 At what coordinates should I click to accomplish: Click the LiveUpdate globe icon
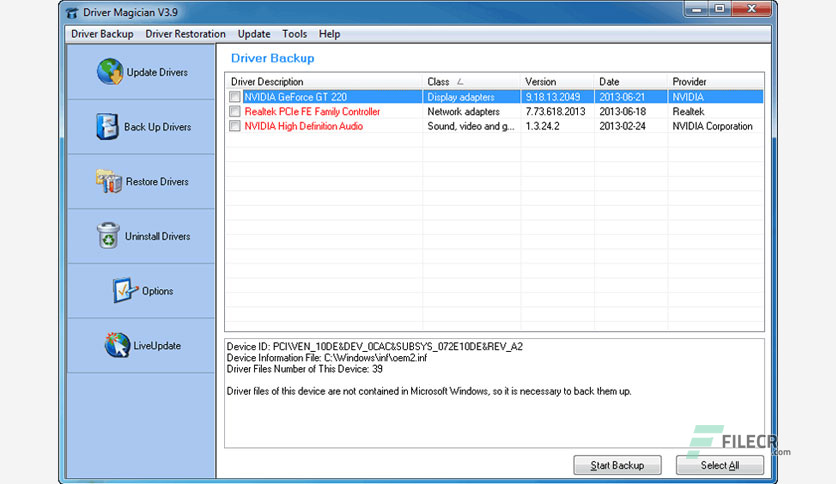pyautogui.click(x=117, y=345)
